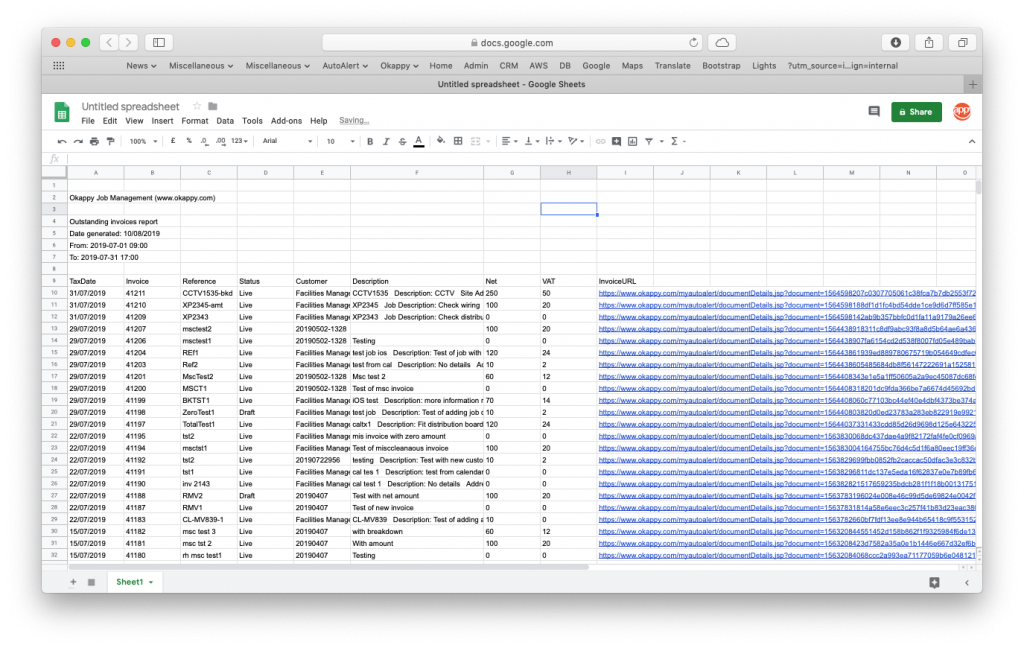Screen dimensions: 1024x648
Task: Decrease decimal places
Action: [x=204, y=141]
